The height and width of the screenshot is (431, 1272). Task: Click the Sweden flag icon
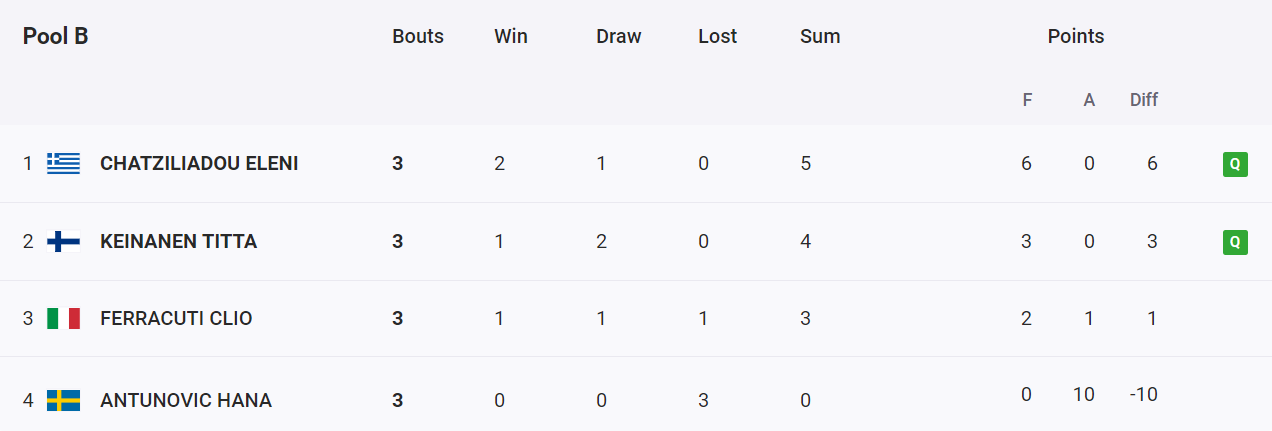(x=64, y=401)
